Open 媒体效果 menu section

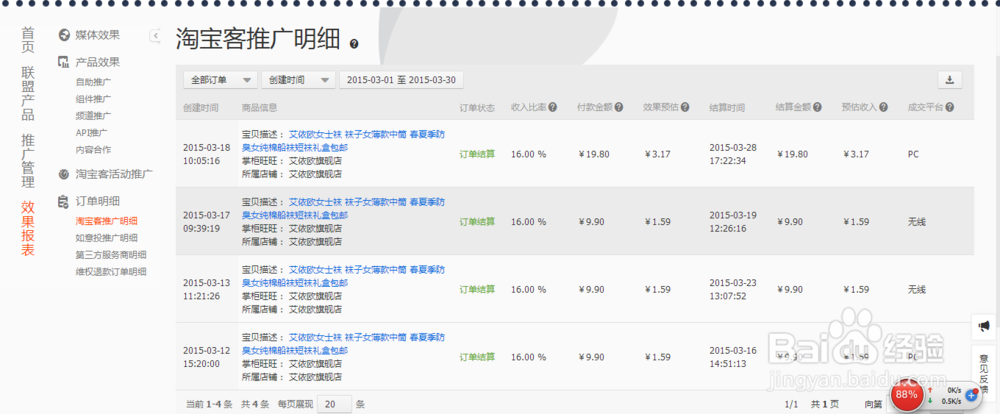(98, 35)
